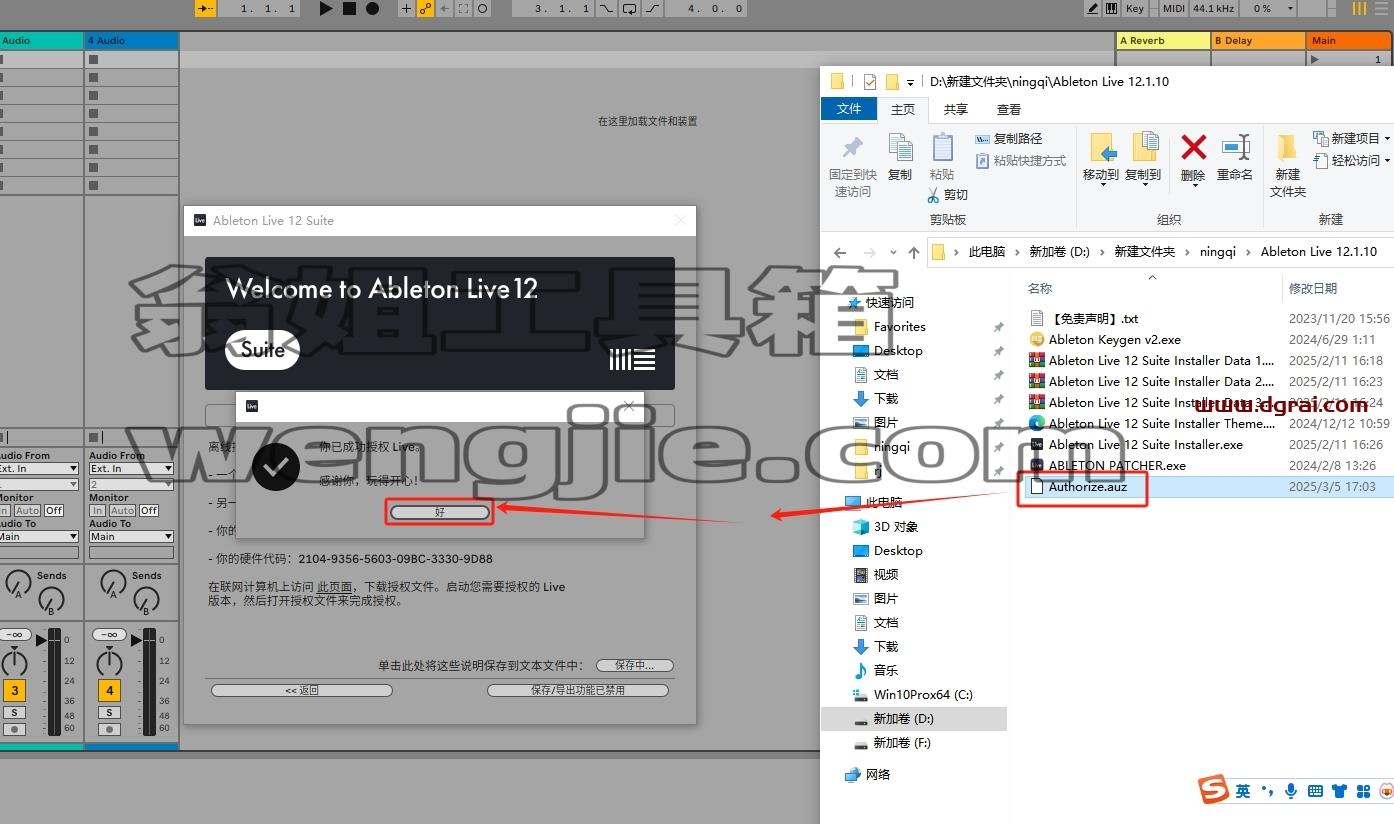Image resolution: width=1394 pixels, height=824 pixels.
Task: Enable Key Map Mode switch
Action: (x=1135, y=8)
